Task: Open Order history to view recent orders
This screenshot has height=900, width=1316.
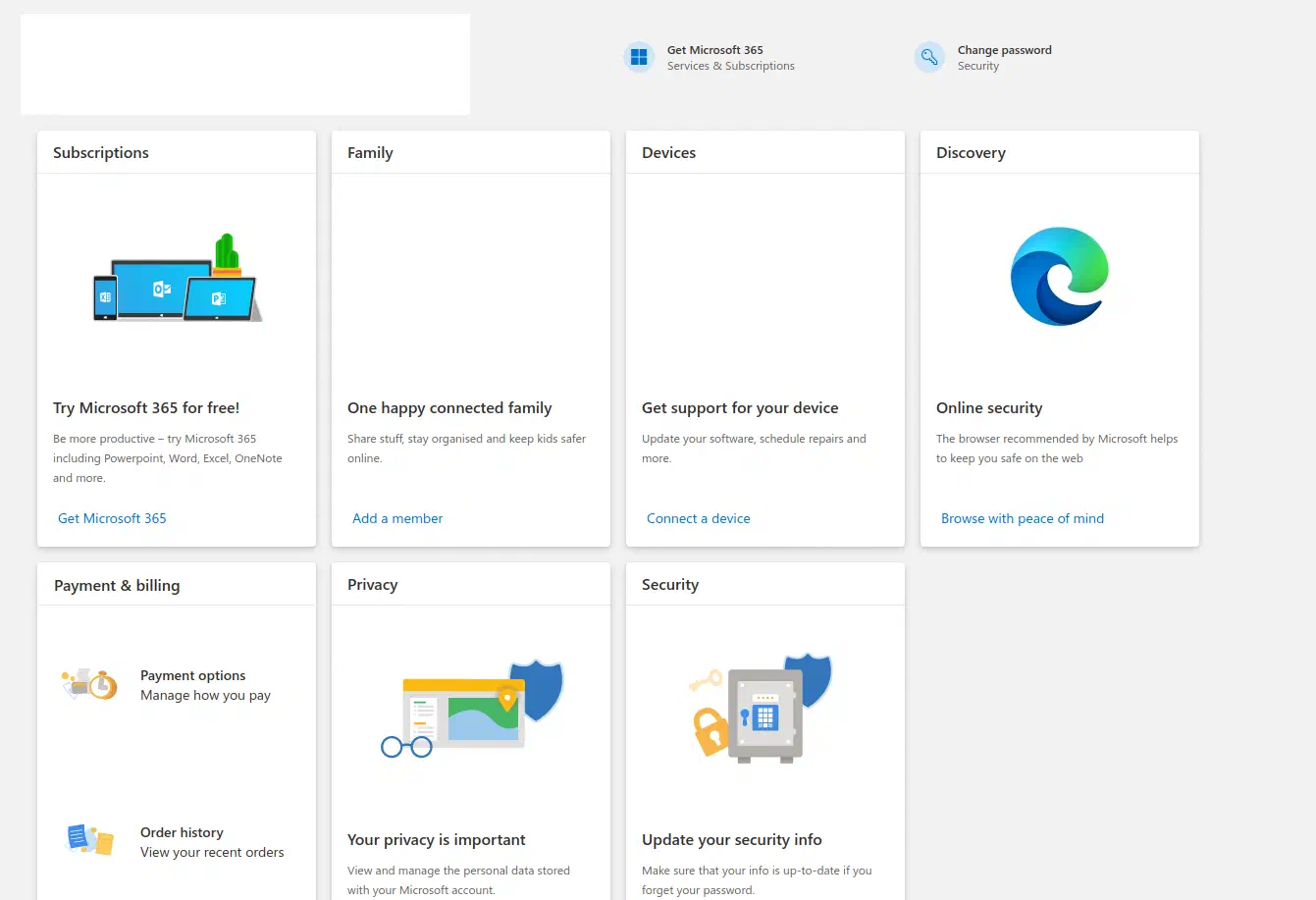Action: pos(182,832)
